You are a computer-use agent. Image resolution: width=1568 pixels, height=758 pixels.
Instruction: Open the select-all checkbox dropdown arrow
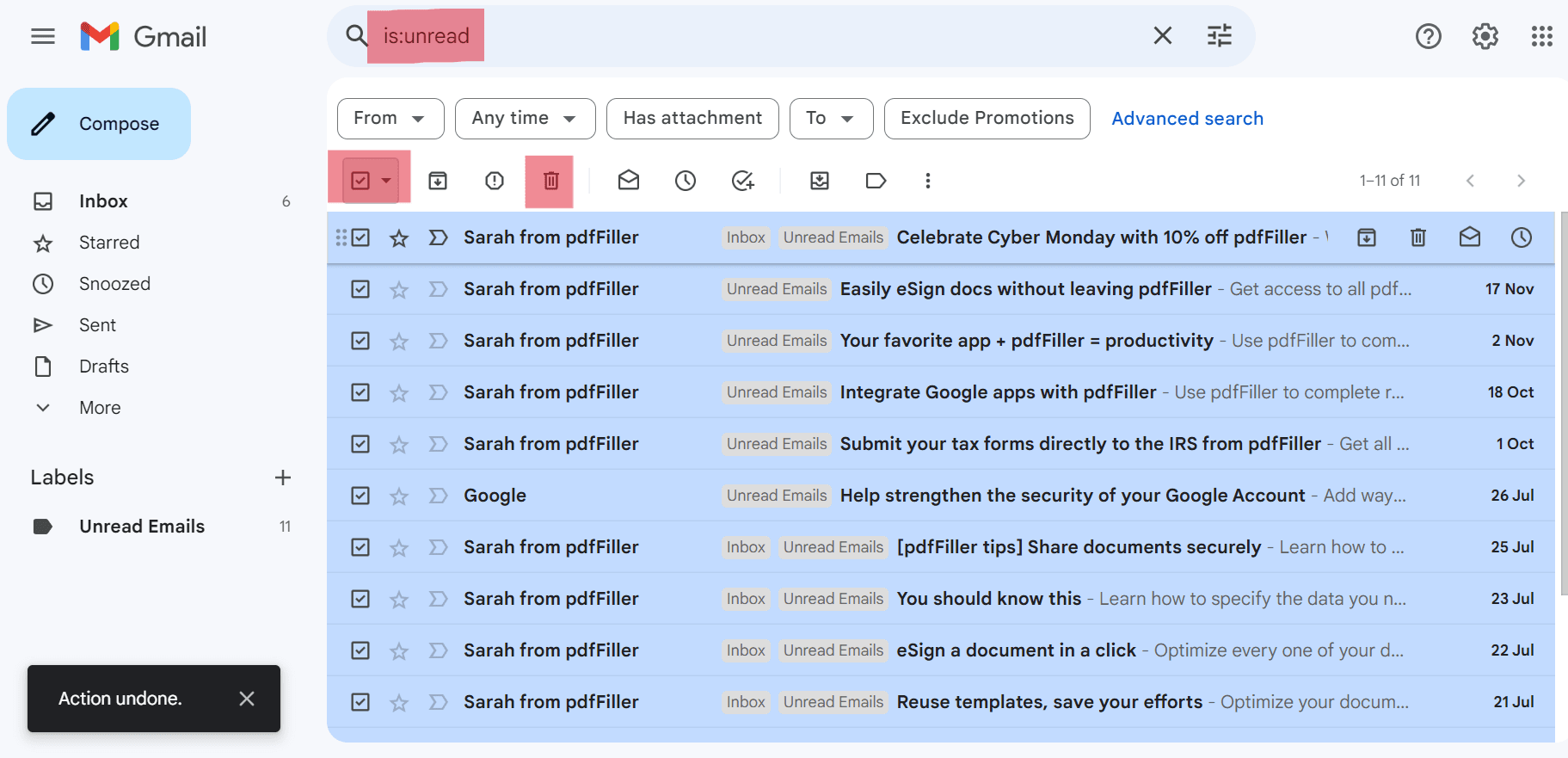point(387,181)
